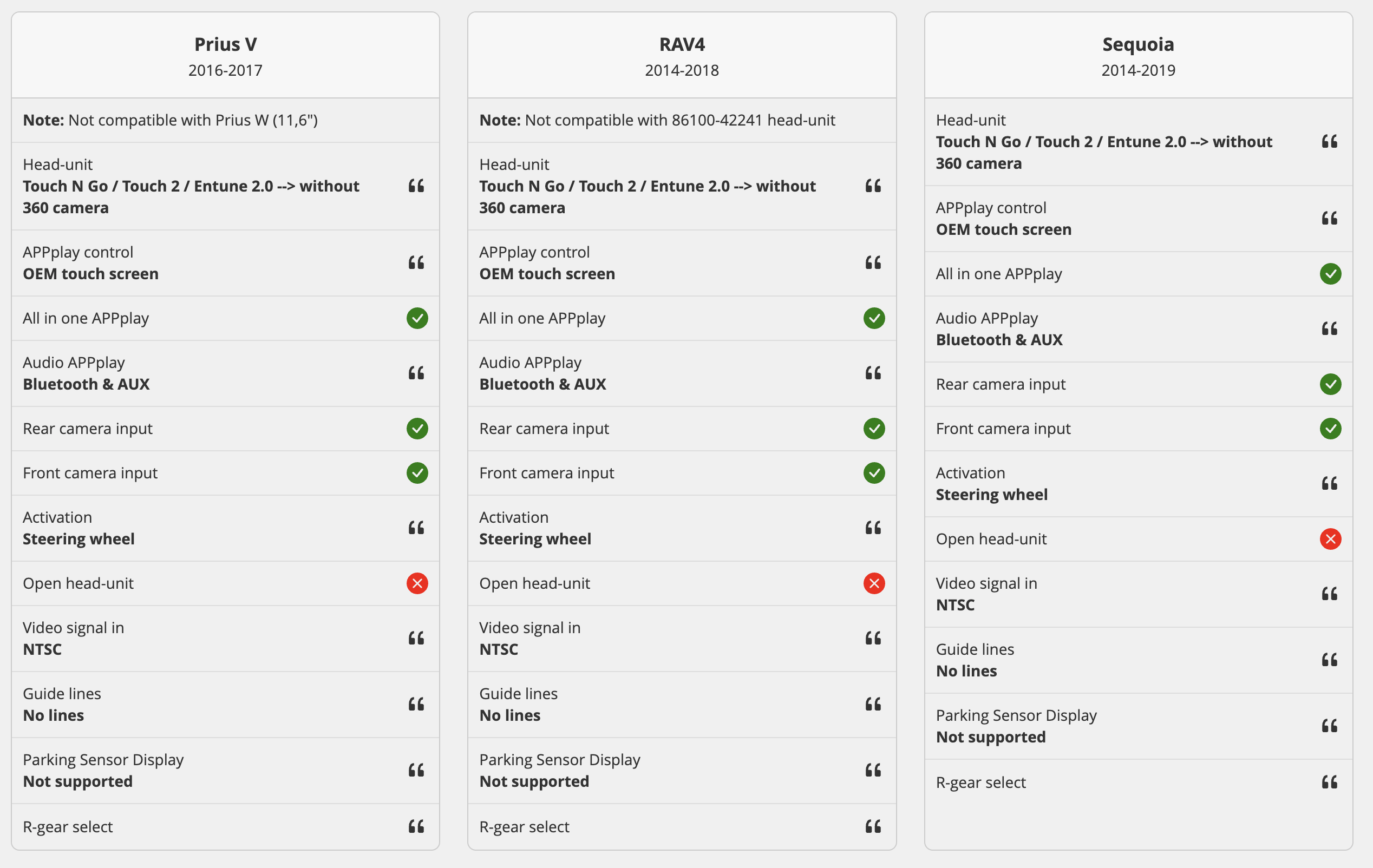1373x868 pixels.
Task: Click the RAV4 2014-2018 year text
Action: click(682, 71)
